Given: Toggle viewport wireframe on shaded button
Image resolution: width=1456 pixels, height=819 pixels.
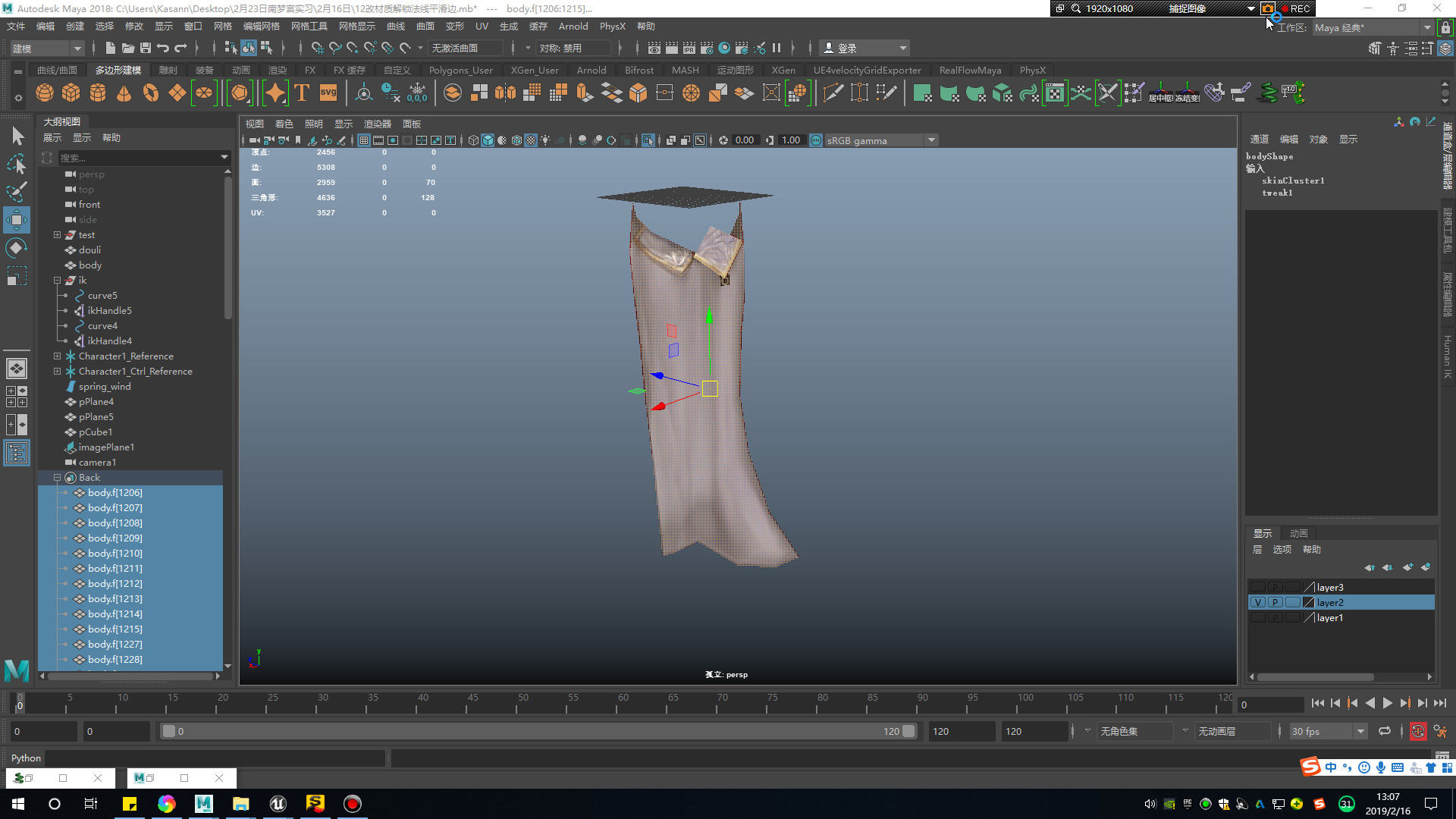Looking at the screenshot, I should coord(516,140).
